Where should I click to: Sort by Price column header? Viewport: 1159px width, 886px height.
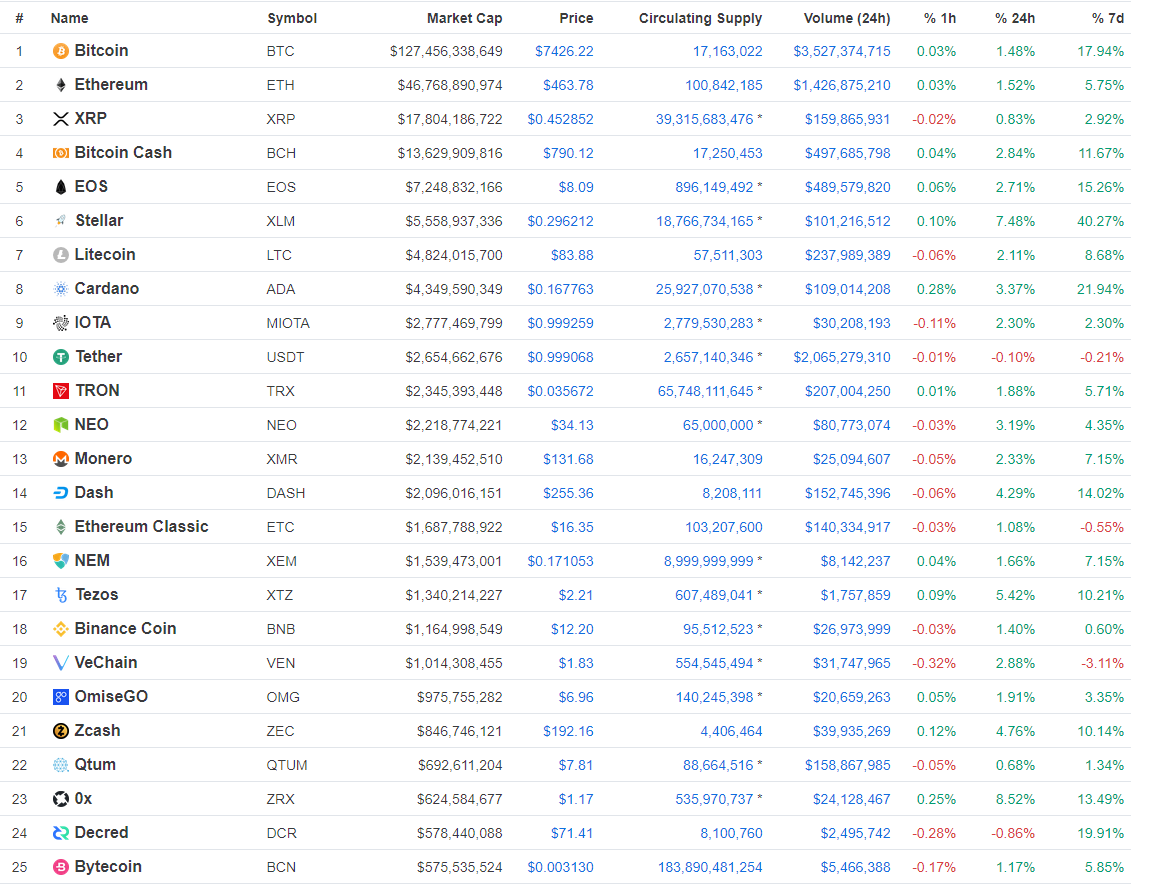coord(577,18)
